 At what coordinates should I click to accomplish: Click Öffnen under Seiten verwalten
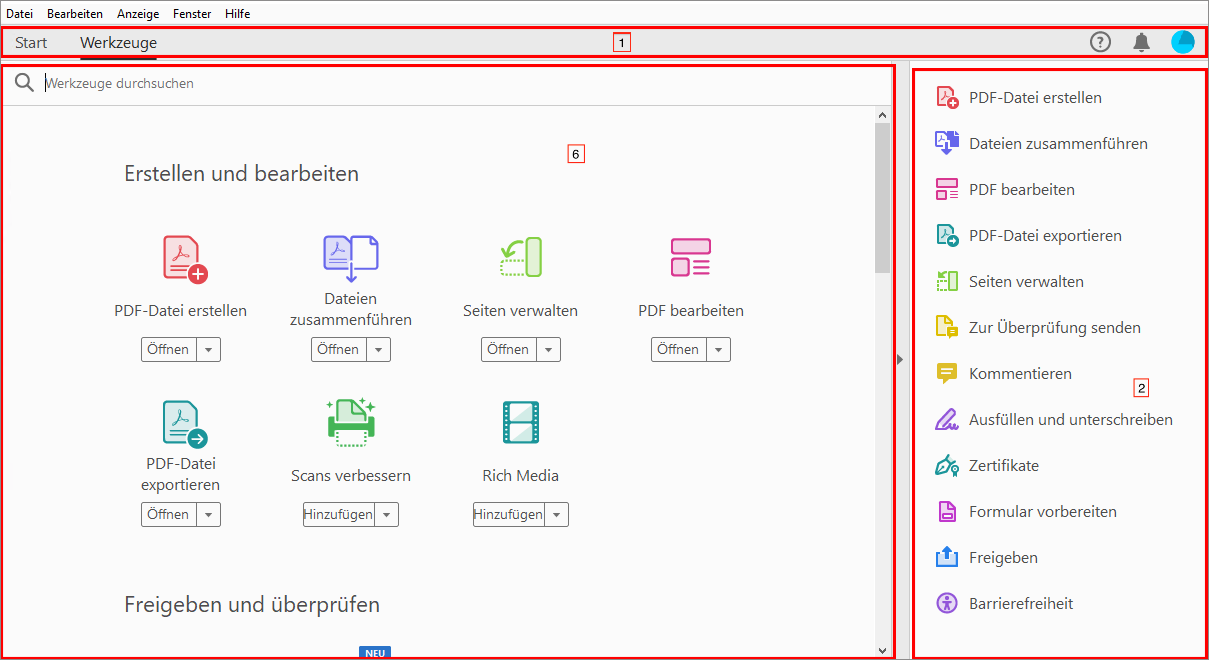click(x=509, y=349)
